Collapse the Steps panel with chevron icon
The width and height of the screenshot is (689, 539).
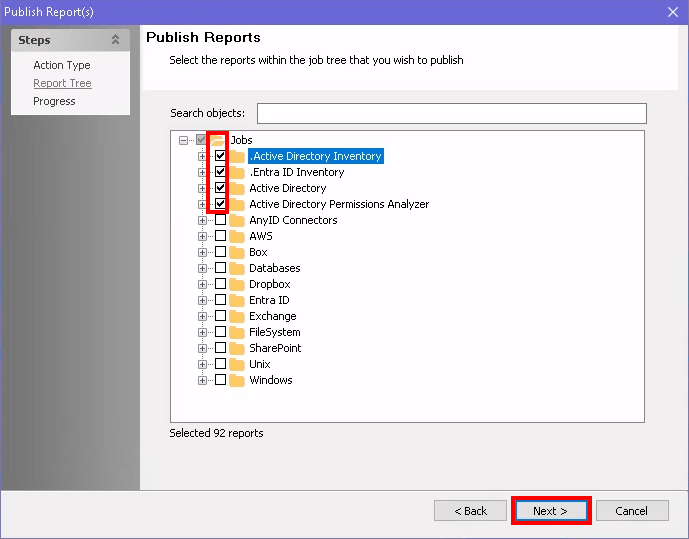pos(115,40)
